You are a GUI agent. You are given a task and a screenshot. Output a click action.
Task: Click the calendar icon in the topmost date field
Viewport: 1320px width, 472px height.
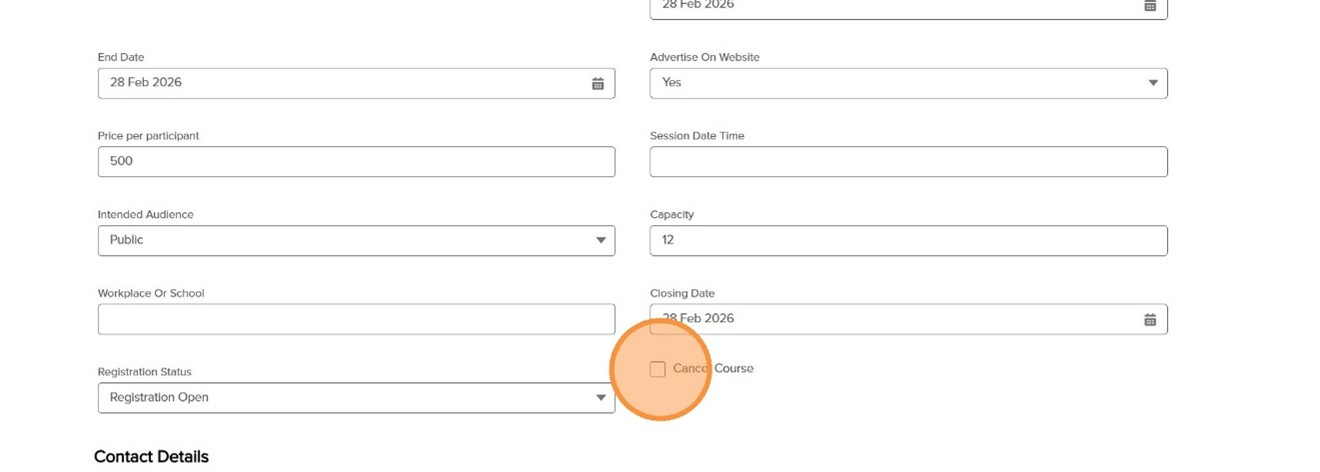point(1150,6)
